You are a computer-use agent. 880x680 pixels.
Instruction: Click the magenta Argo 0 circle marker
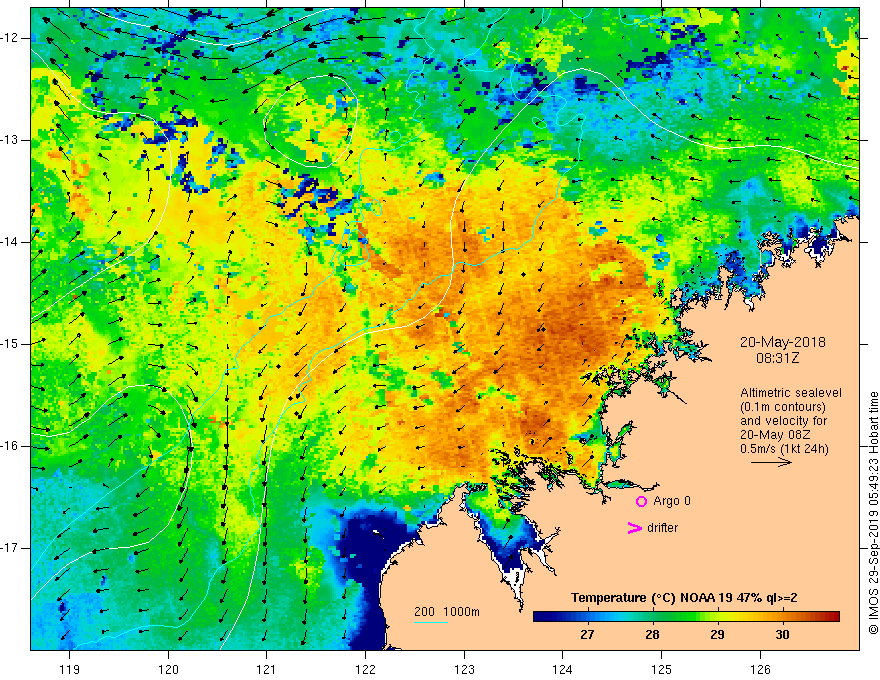pyautogui.click(x=641, y=501)
